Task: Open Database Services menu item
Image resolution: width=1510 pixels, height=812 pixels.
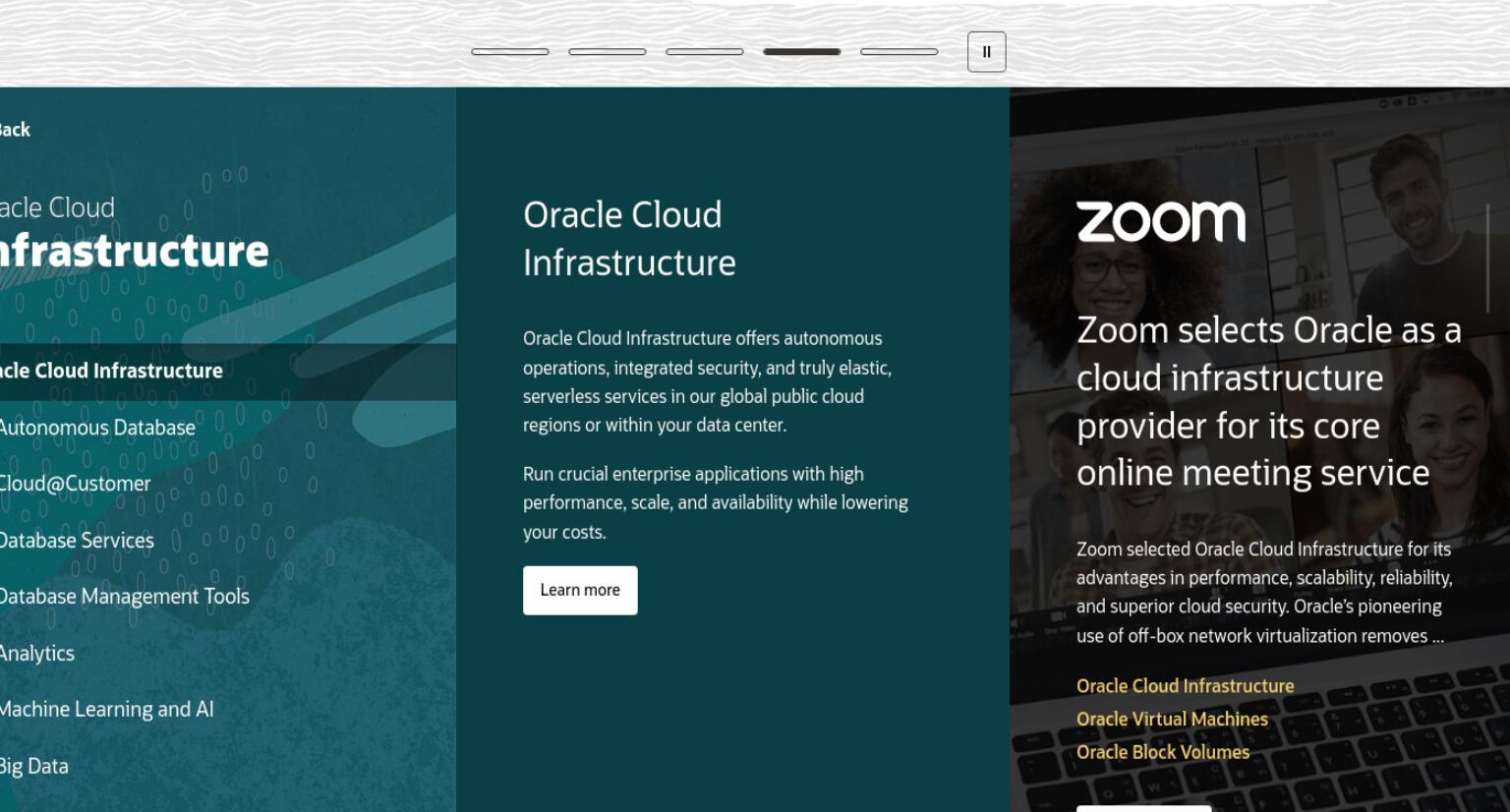Action: coord(77,541)
